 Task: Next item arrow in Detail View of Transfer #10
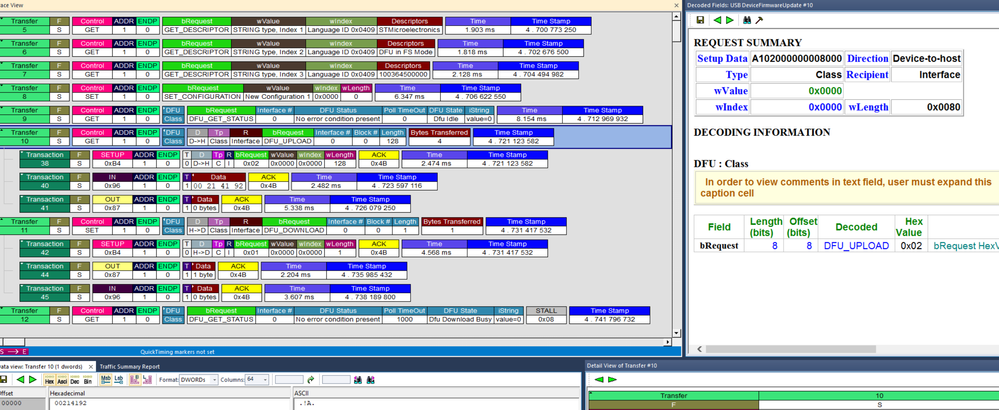[x=612, y=379]
